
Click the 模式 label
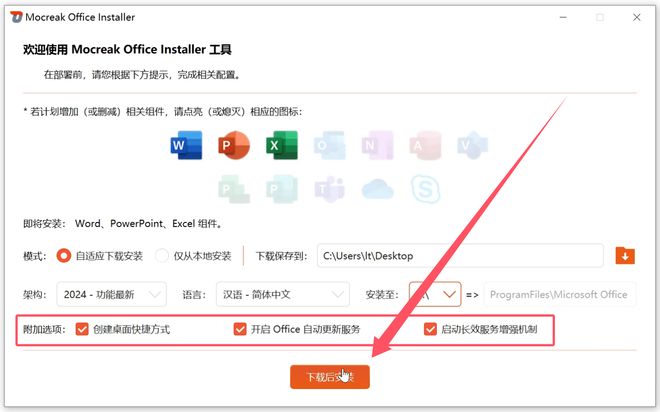tap(35, 256)
